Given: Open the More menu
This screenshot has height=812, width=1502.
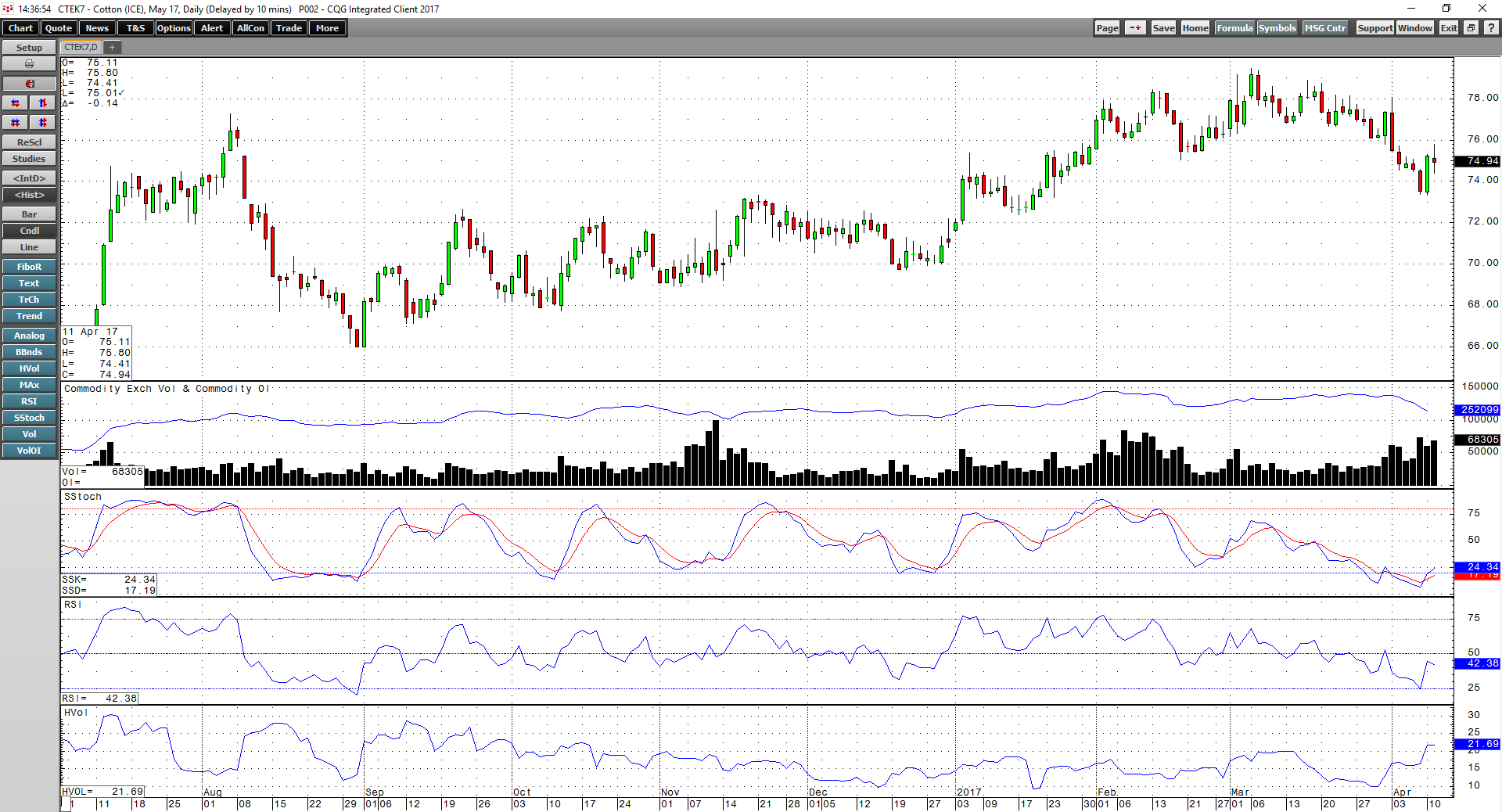Looking at the screenshot, I should tap(327, 27).
